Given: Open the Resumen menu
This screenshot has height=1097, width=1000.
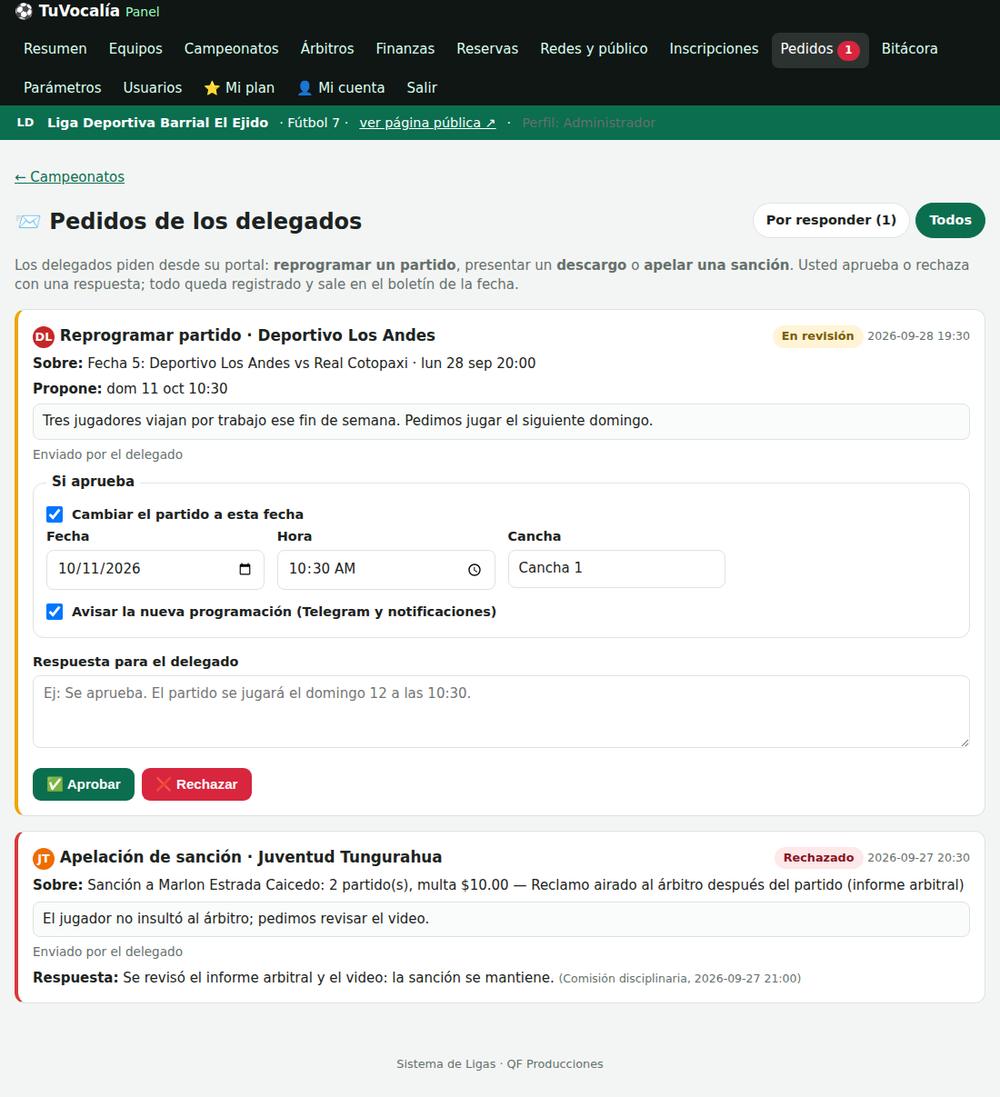Looking at the screenshot, I should point(55,49).
